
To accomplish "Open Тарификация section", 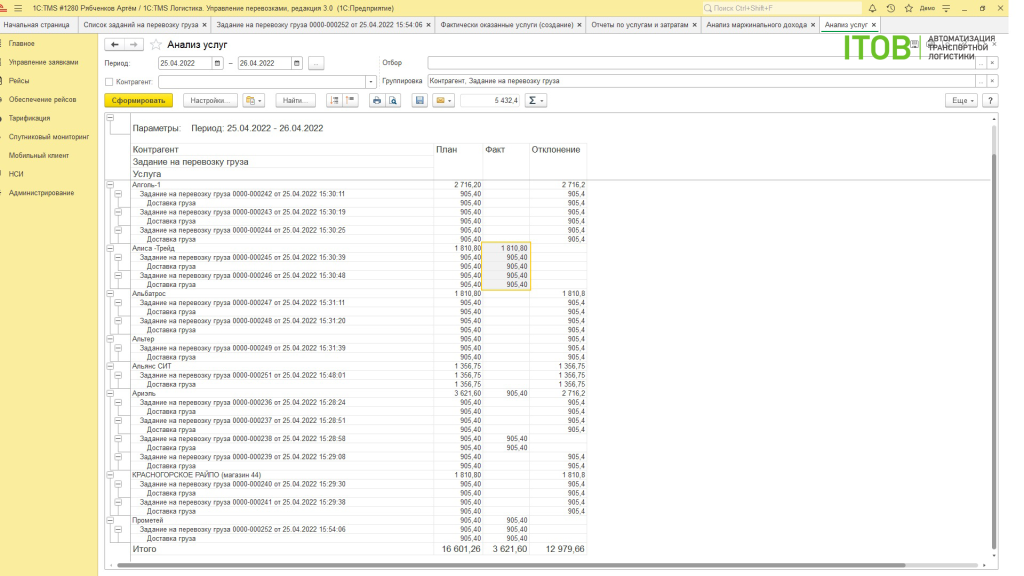I will click(x=29, y=118).
